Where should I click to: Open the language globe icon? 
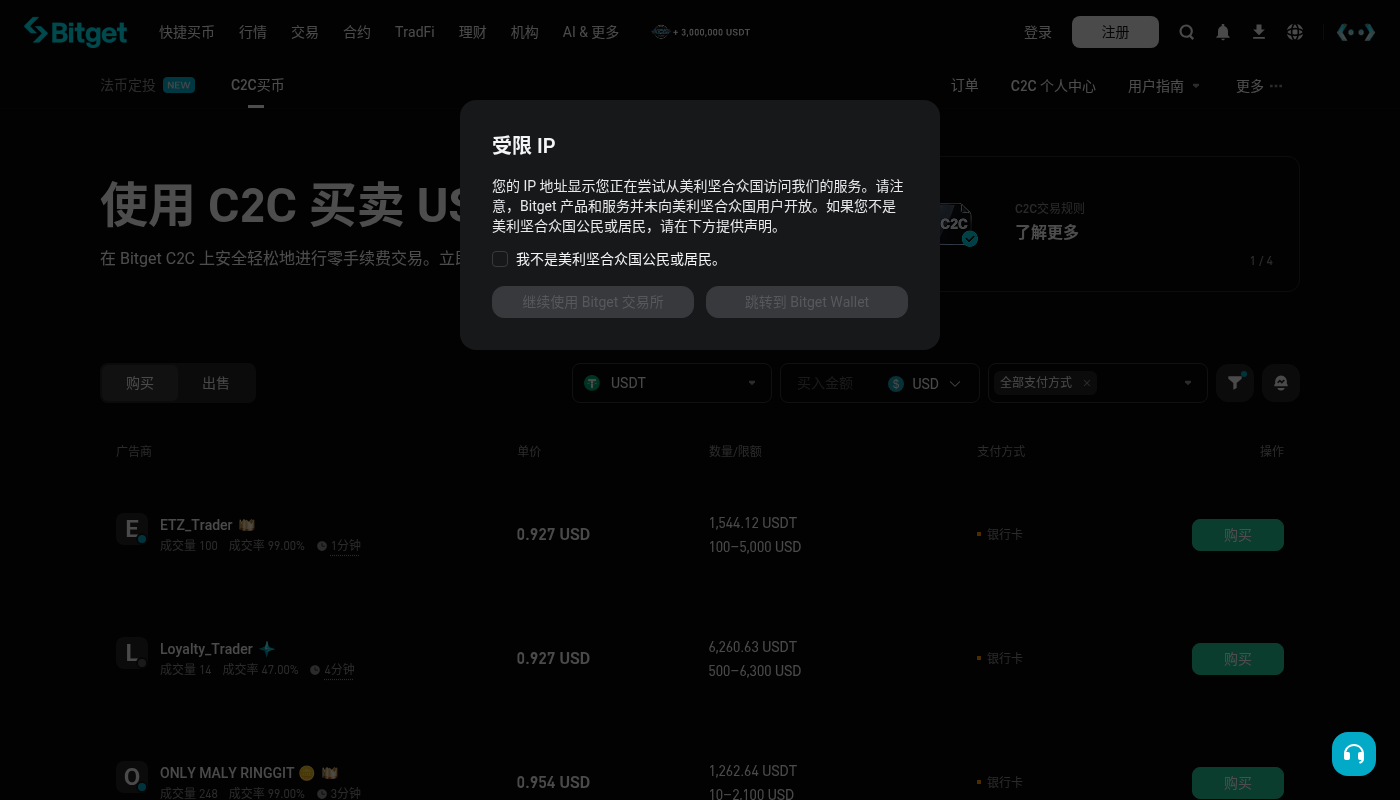[1295, 32]
